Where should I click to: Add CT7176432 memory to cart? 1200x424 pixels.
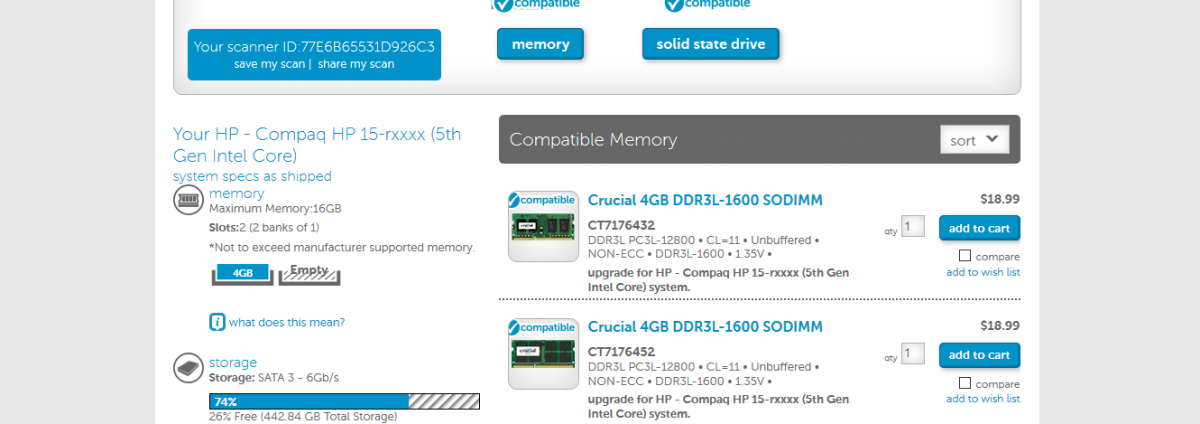click(980, 228)
